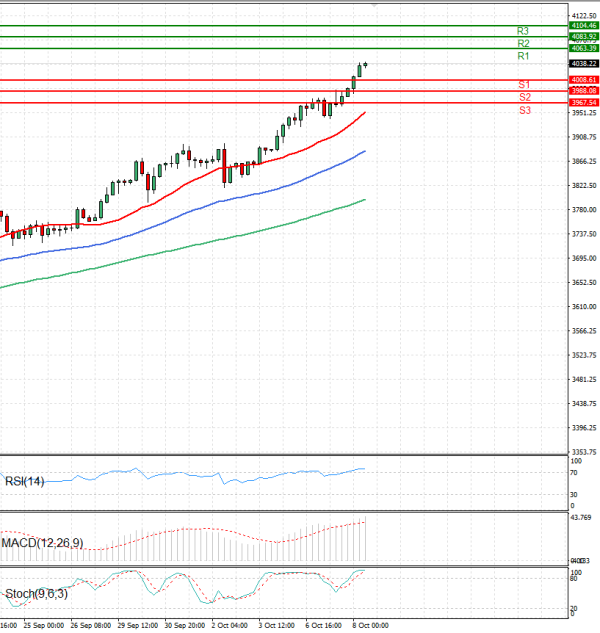Select the Stoch(9,6,3) indicator label
Viewport: 600px width, 633px height.
[x=37, y=594]
